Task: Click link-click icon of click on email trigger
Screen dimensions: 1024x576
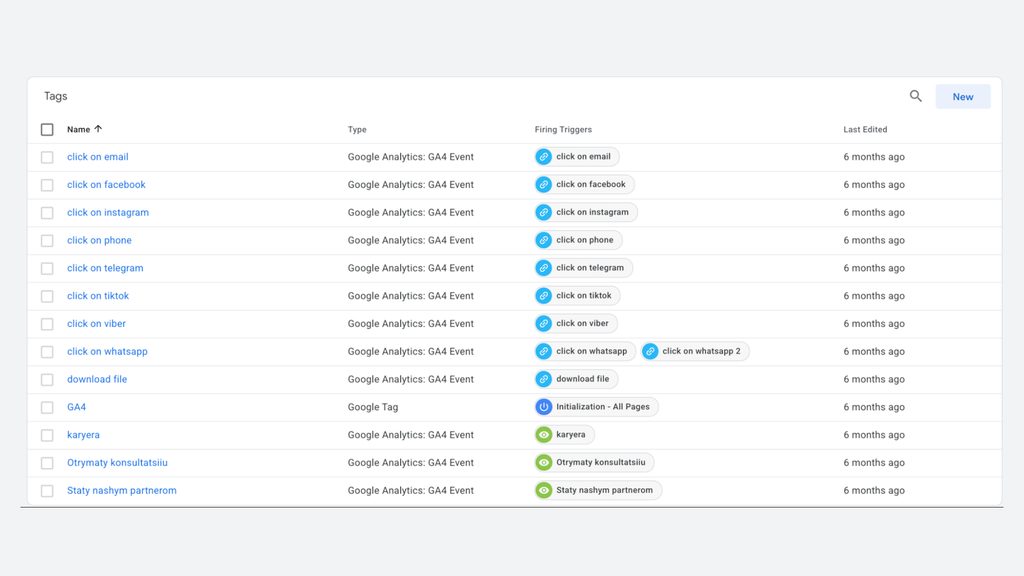Action: click(x=543, y=157)
